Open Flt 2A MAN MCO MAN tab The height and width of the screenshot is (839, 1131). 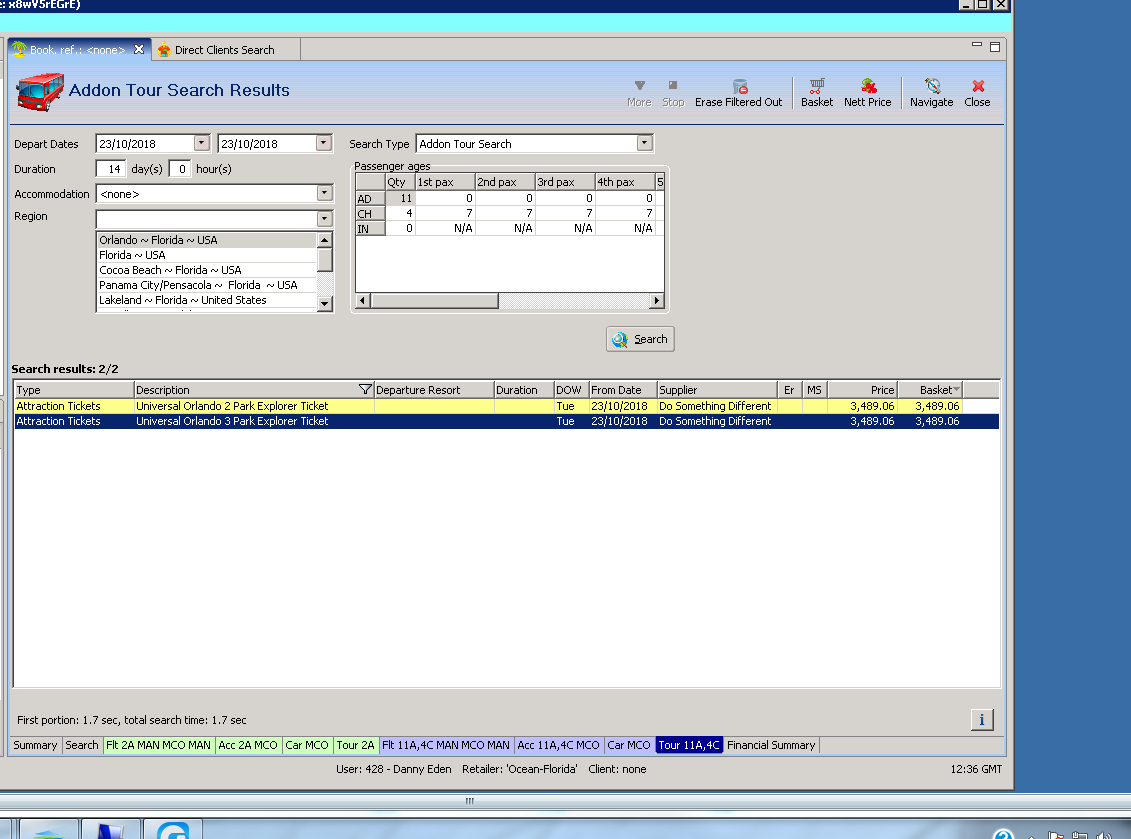click(158, 745)
